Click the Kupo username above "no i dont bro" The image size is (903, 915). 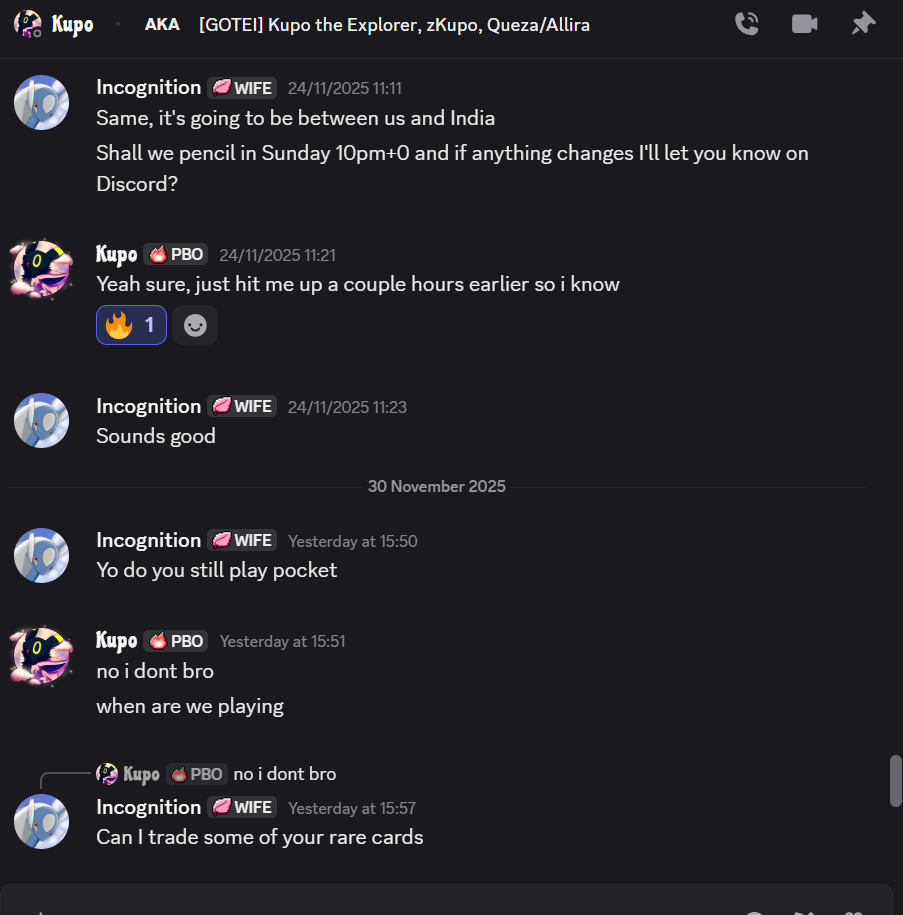coord(116,641)
